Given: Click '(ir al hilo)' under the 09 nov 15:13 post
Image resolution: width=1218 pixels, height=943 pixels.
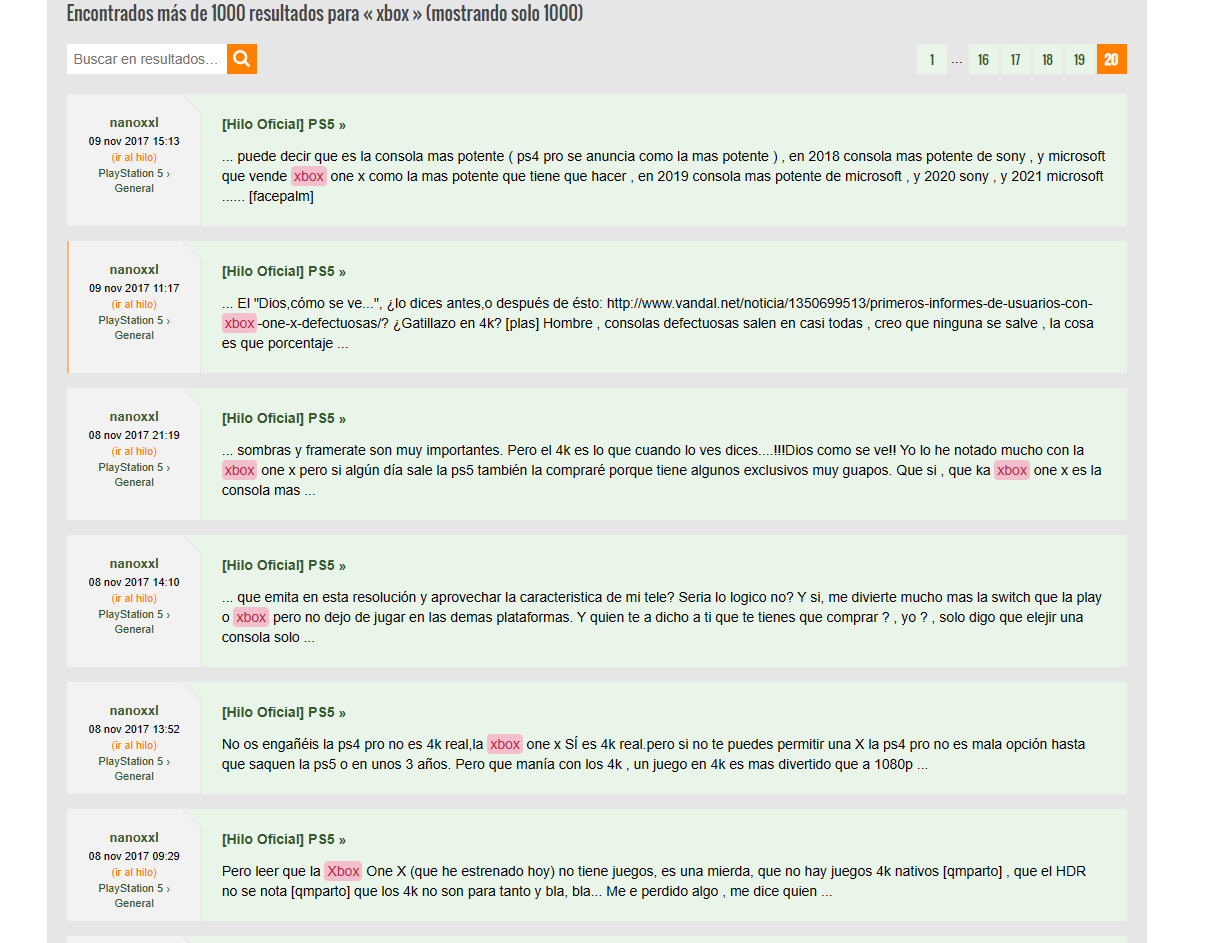Looking at the screenshot, I should pos(134,157).
